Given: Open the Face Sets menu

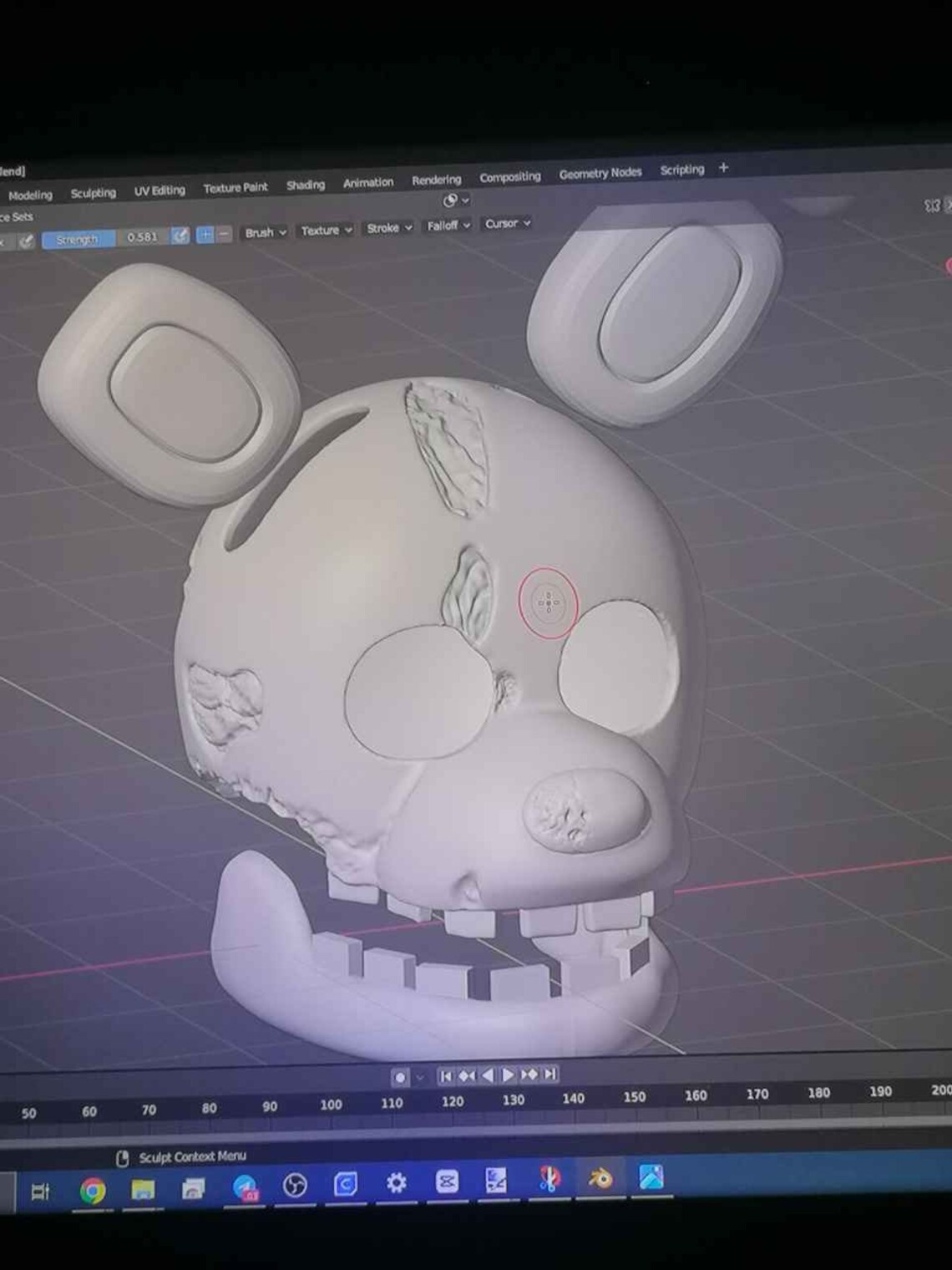Looking at the screenshot, I should [17, 217].
